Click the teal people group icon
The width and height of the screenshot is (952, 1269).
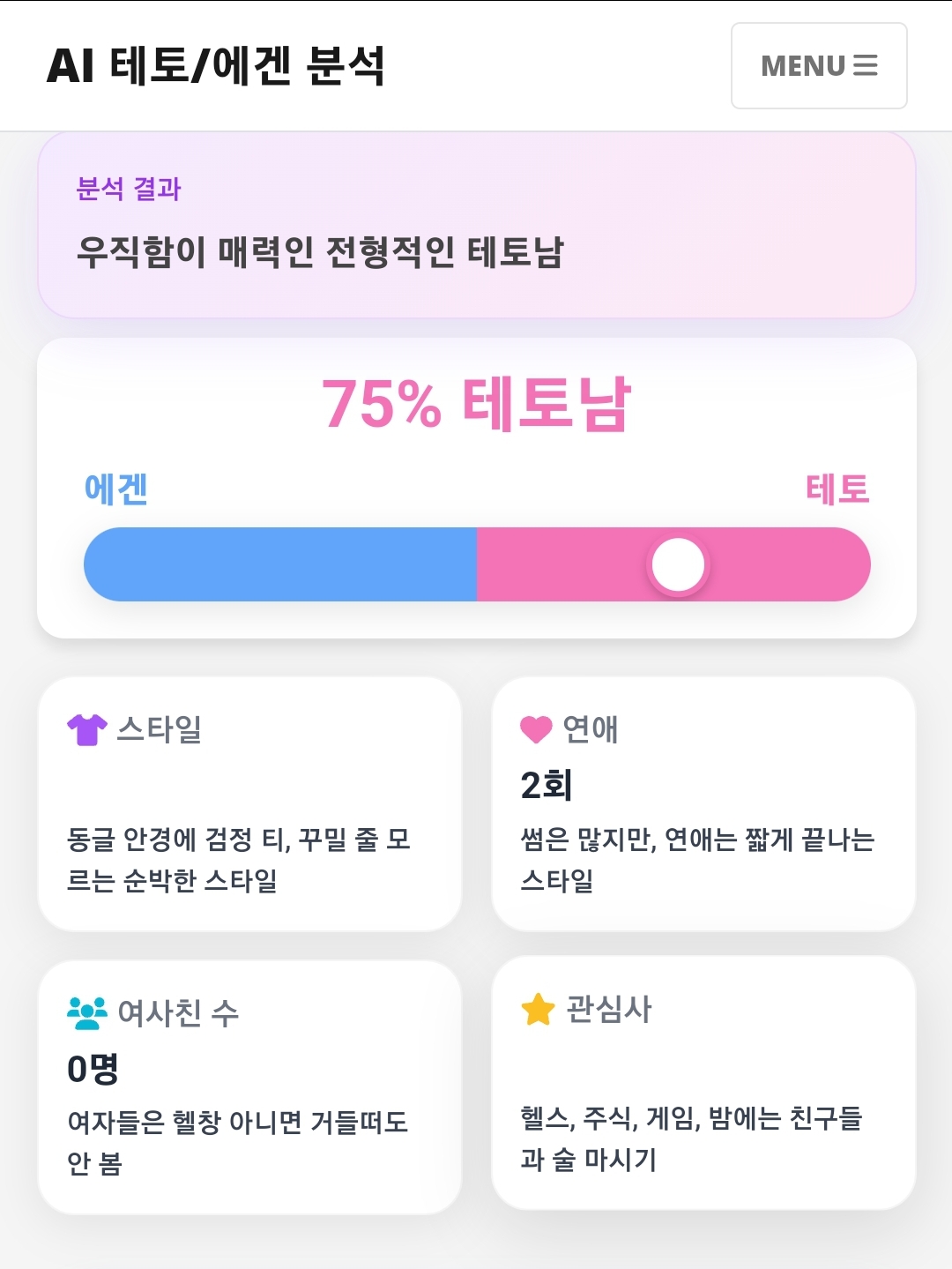coord(87,1013)
